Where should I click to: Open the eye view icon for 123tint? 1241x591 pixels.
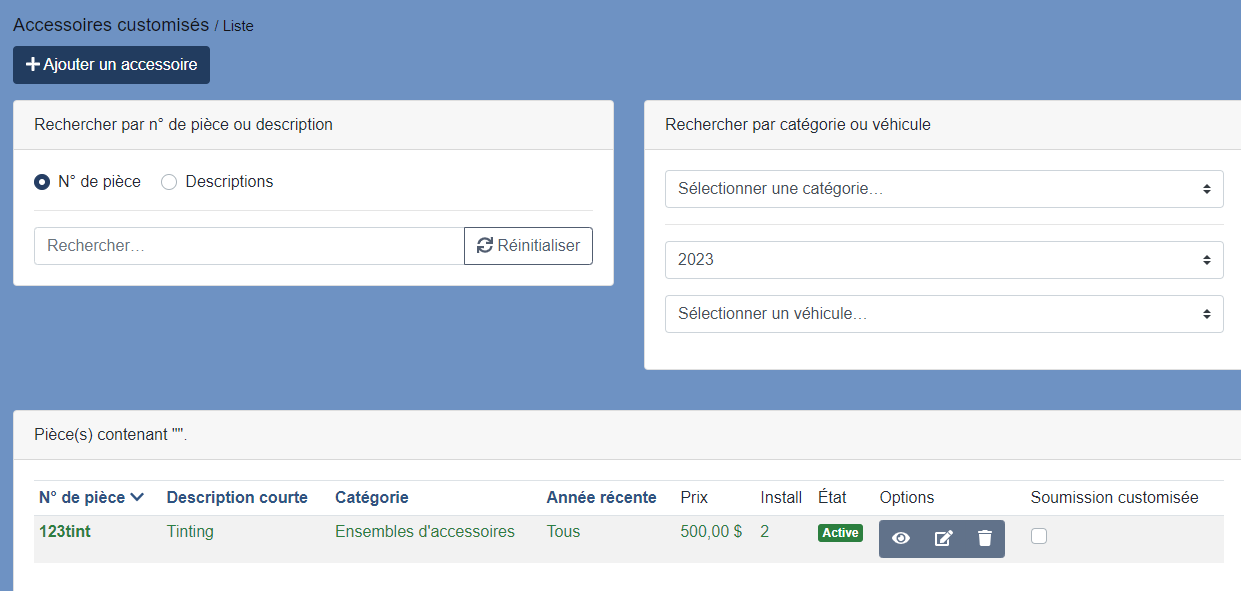coord(900,539)
